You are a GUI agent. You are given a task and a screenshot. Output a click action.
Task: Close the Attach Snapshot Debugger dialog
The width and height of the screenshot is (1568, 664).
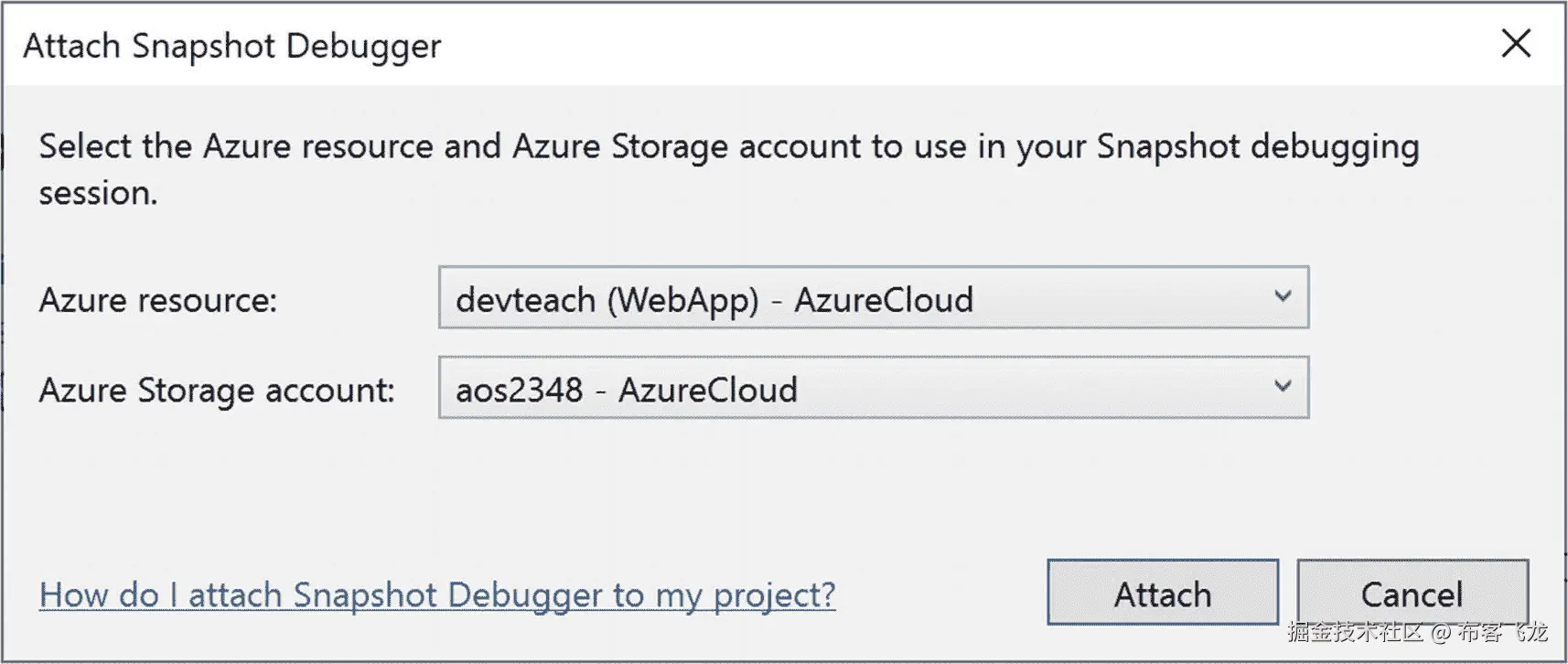click(x=1516, y=43)
